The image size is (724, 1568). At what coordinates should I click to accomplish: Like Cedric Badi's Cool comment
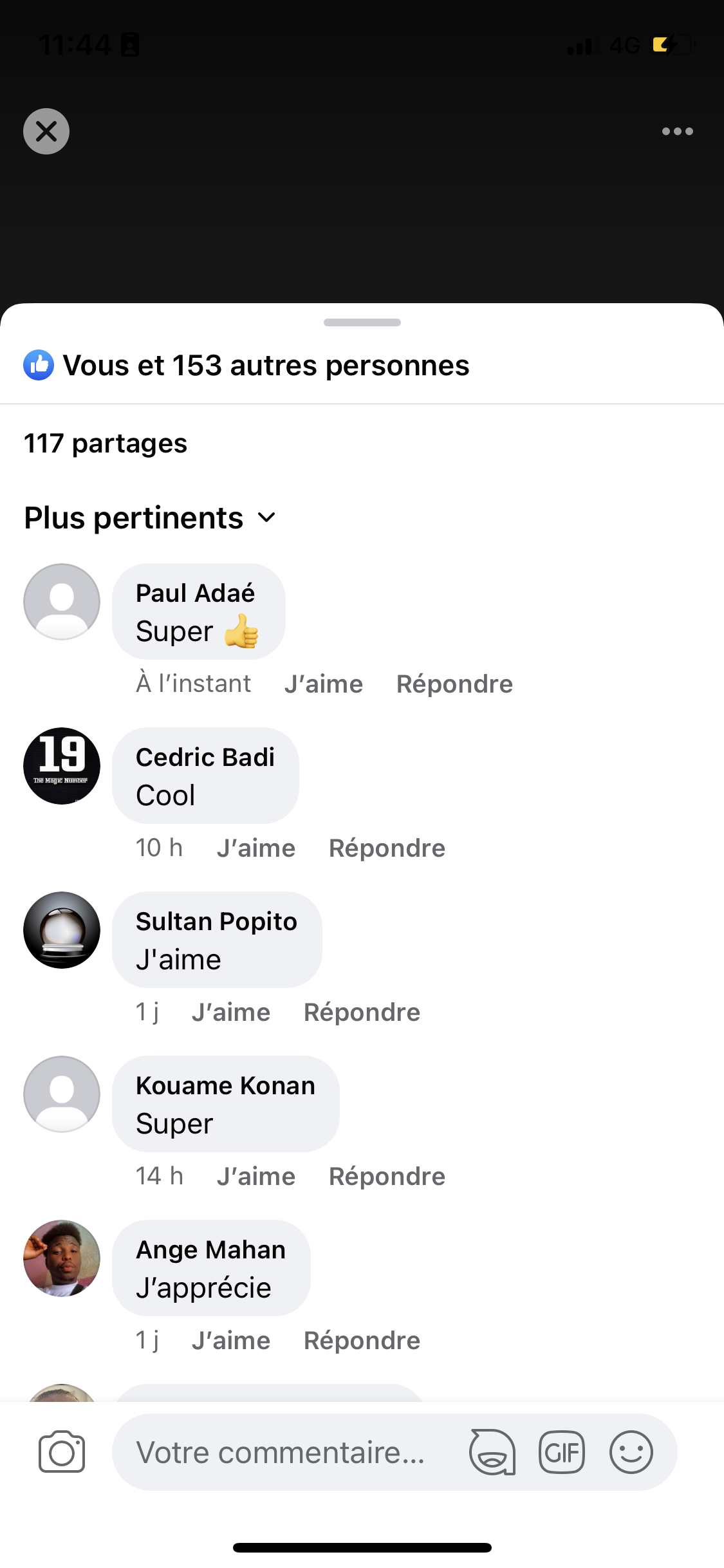(256, 848)
